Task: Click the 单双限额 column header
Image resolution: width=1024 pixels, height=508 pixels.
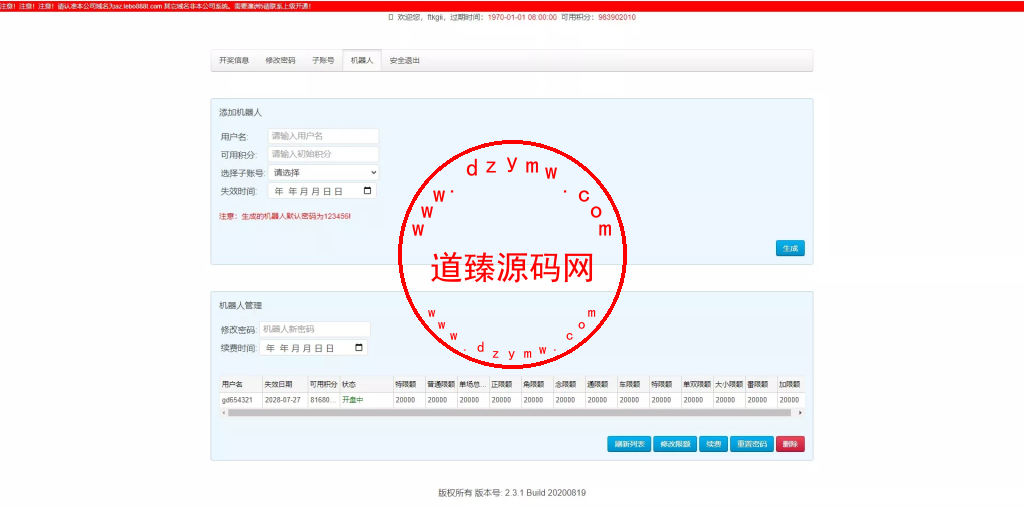Action: 697,385
